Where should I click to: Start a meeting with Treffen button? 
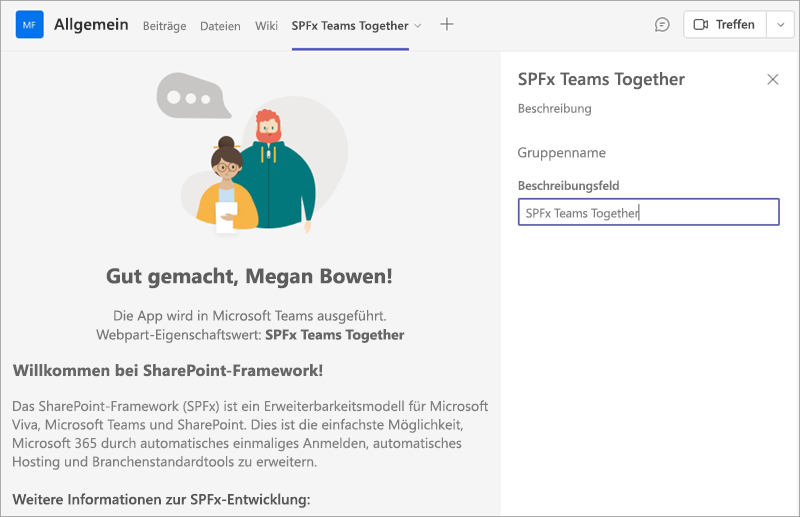(724, 24)
